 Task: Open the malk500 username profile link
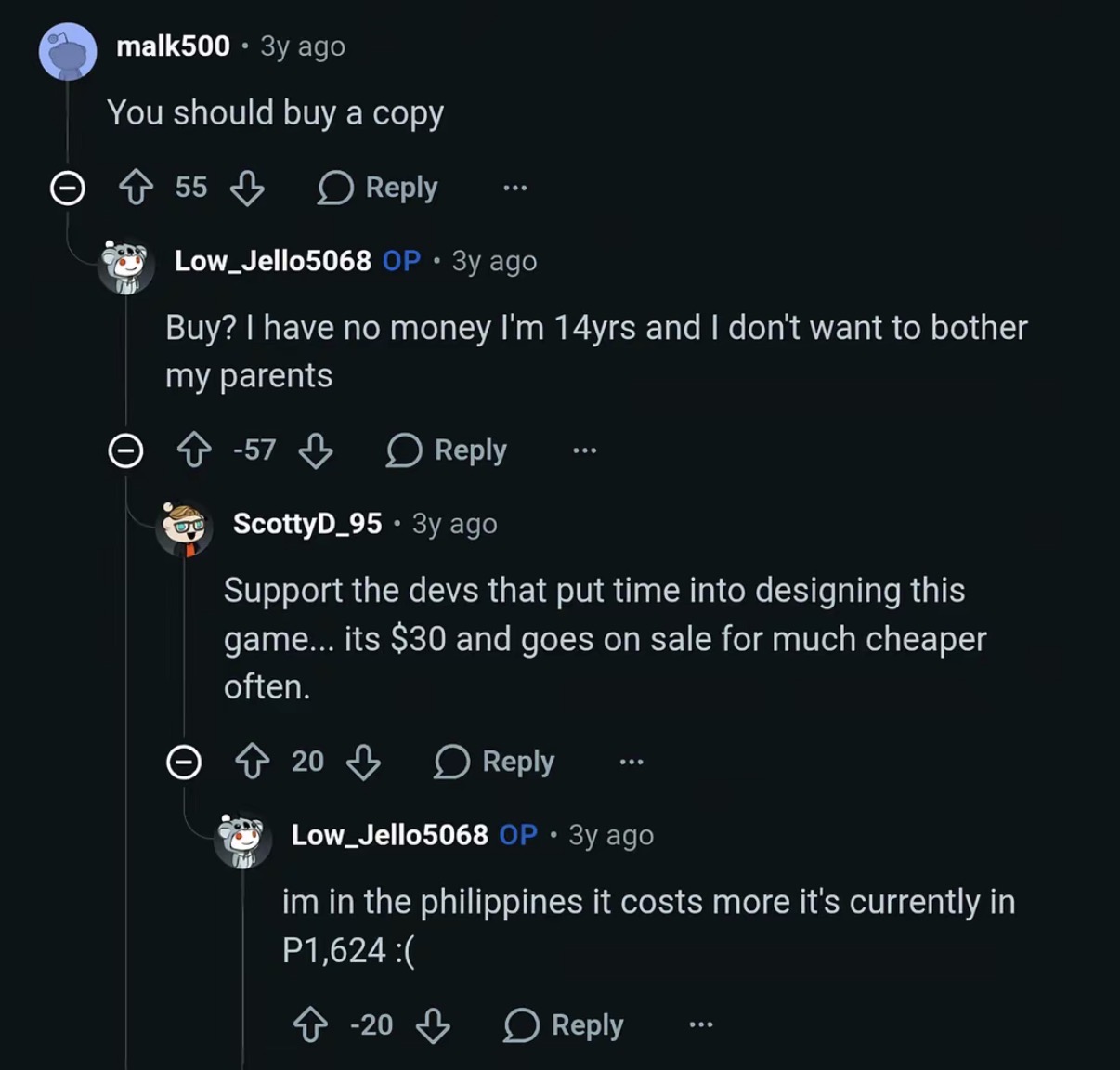(174, 46)
